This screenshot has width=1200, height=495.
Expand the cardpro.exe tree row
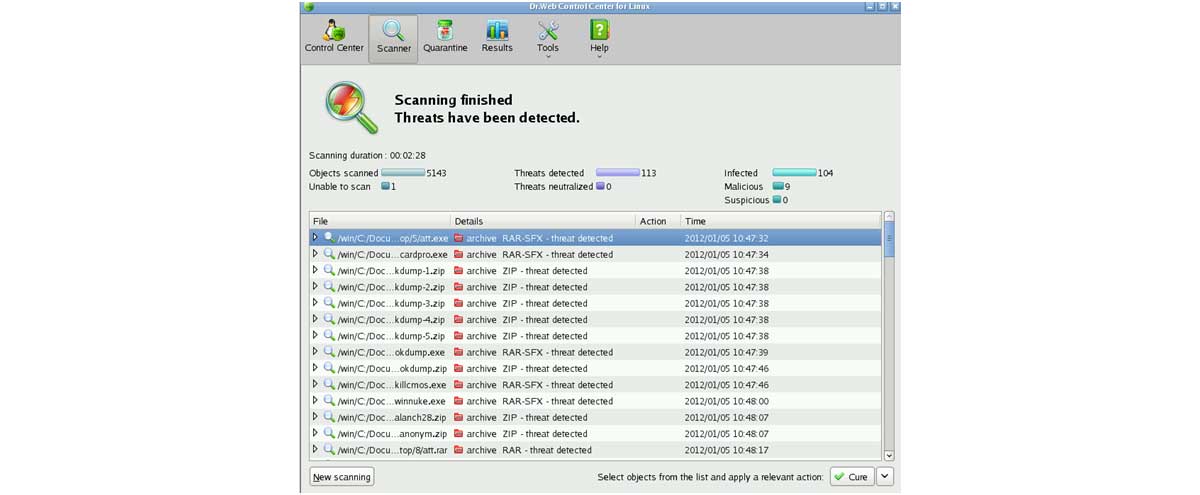(315, 254)
